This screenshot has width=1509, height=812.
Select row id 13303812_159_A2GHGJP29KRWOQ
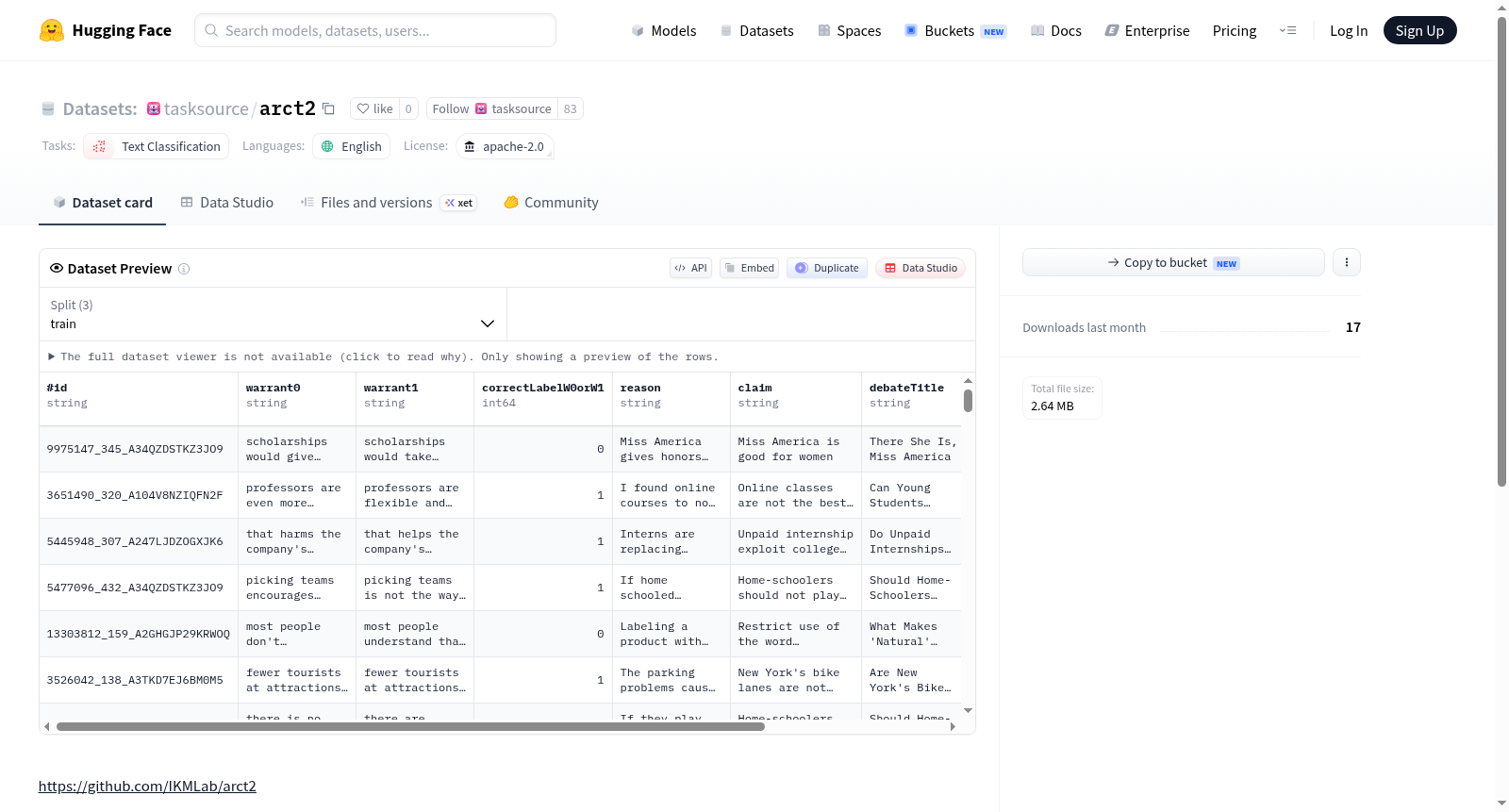(139, 634)
